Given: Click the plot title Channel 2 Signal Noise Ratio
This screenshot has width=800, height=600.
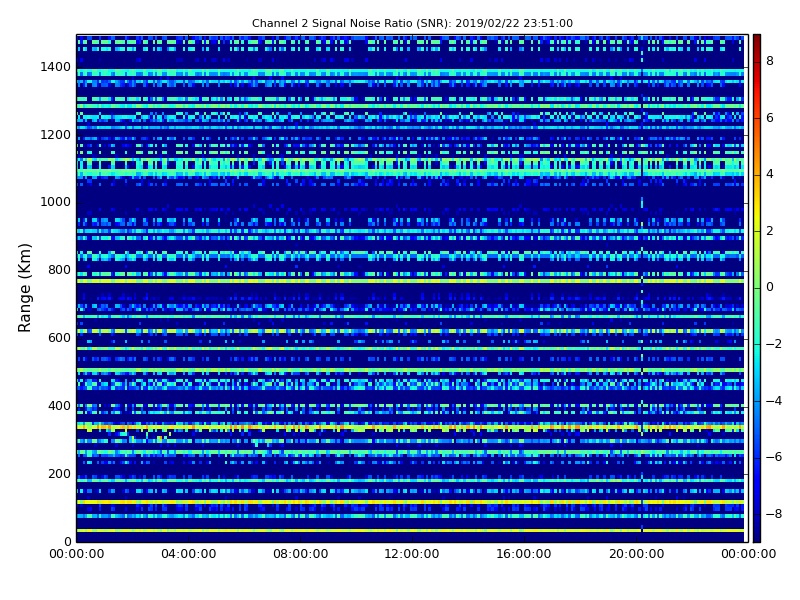Looking at the screenshot, I should pyautogui.click(x=412, y=23).
